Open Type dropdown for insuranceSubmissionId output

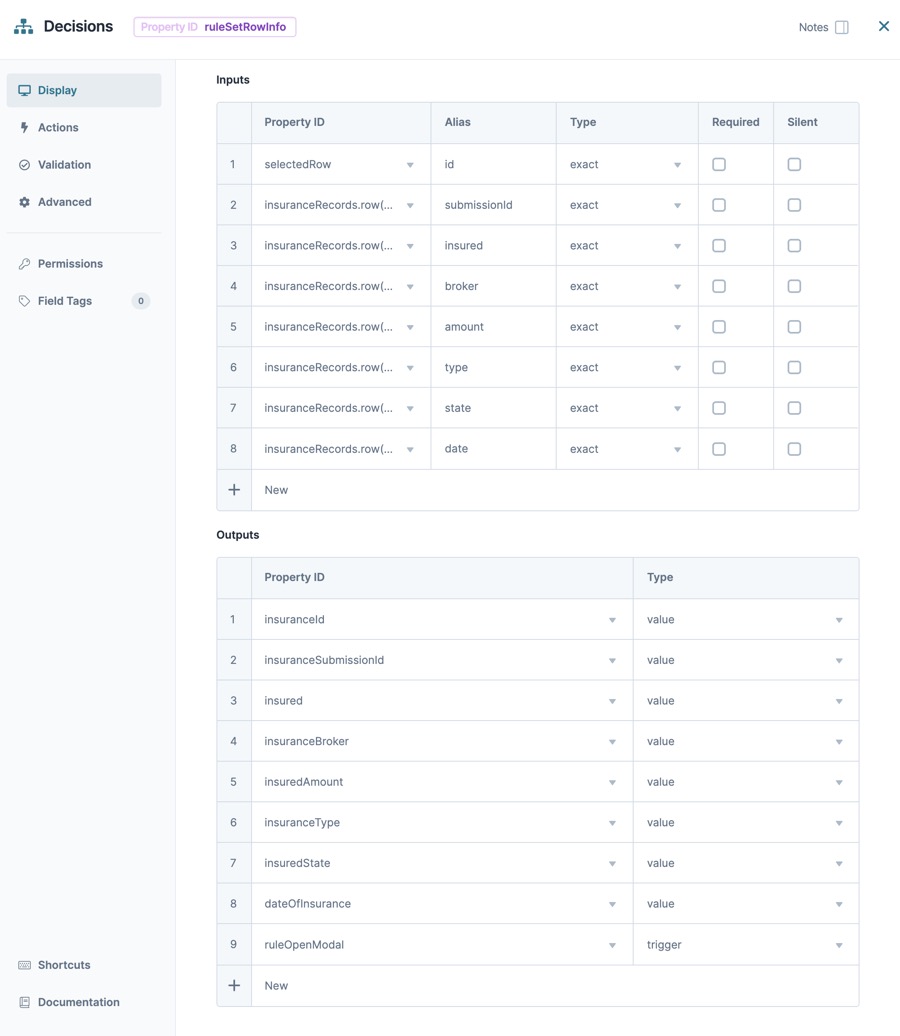coord(746,660)
